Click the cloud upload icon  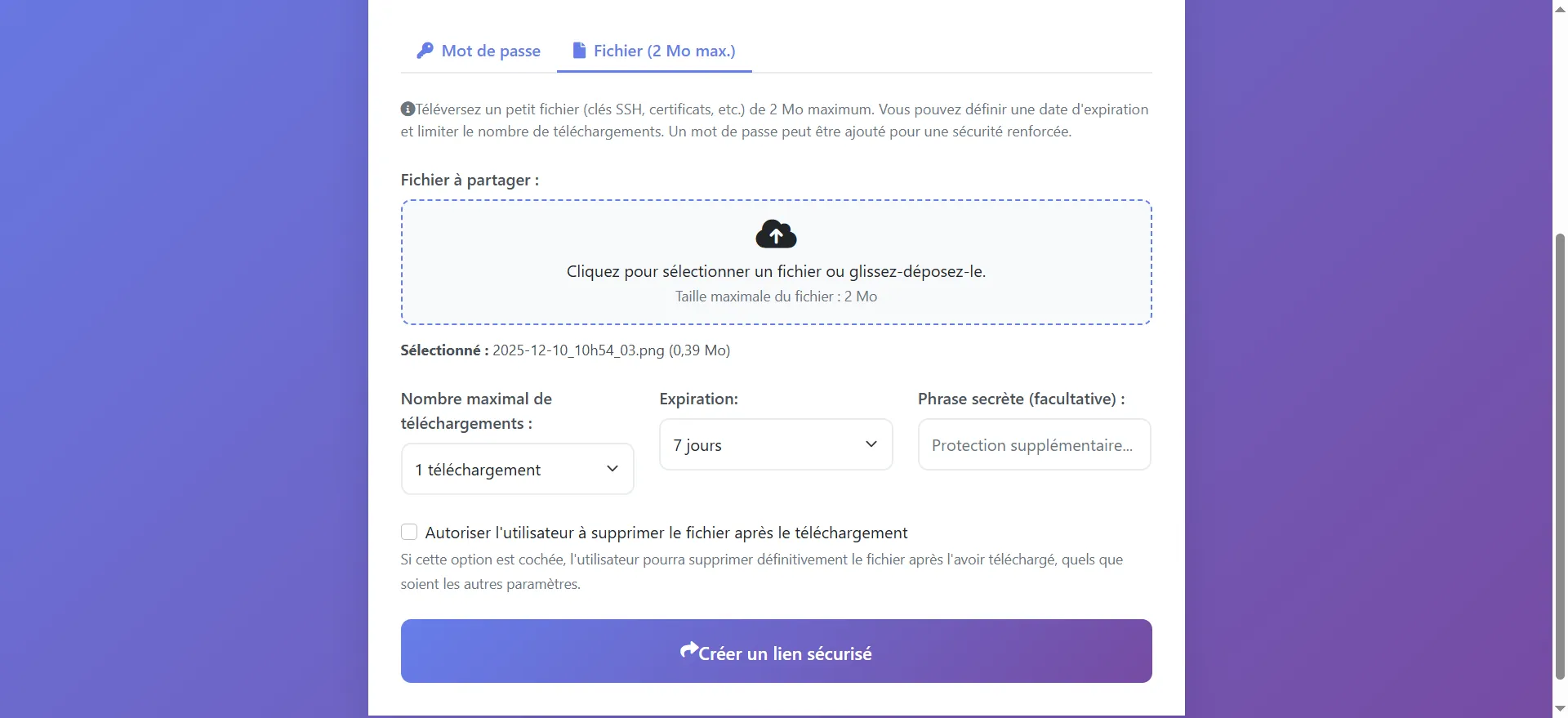coord(776,234)
